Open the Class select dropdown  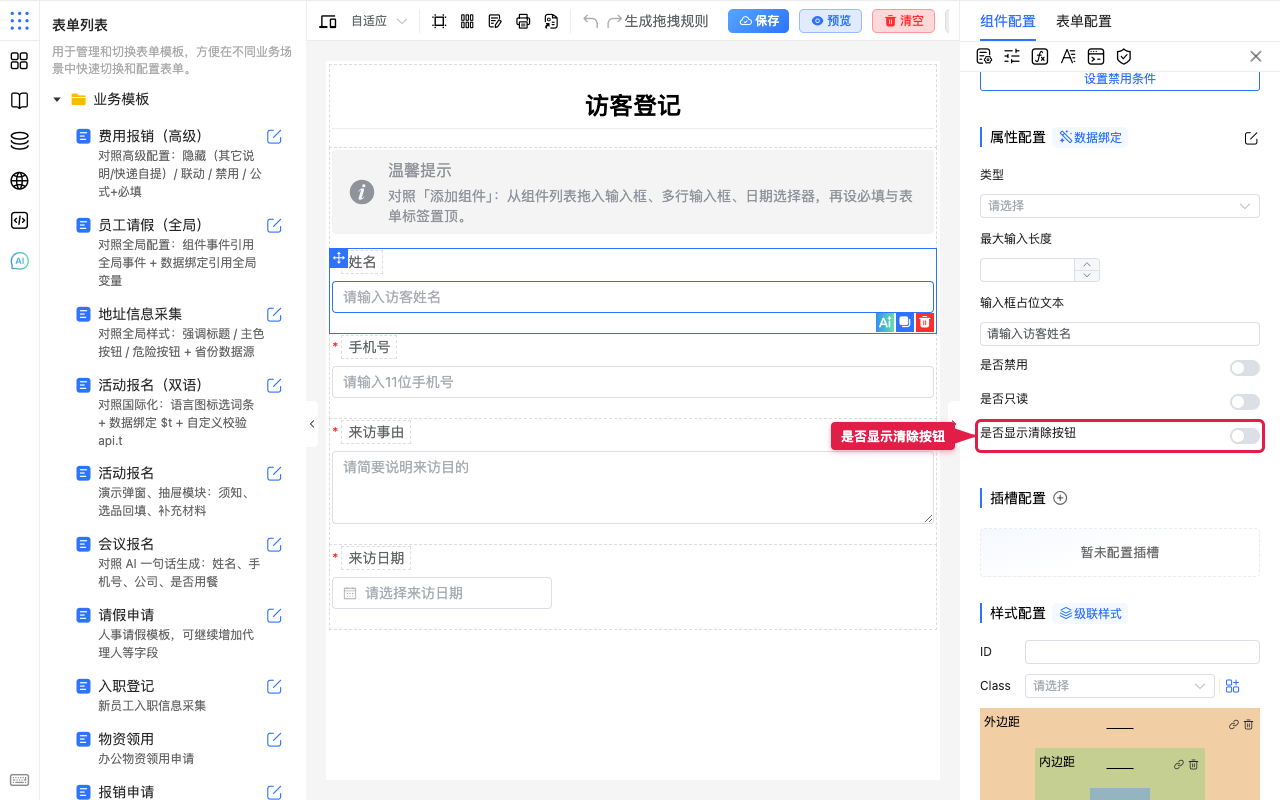1120,686
